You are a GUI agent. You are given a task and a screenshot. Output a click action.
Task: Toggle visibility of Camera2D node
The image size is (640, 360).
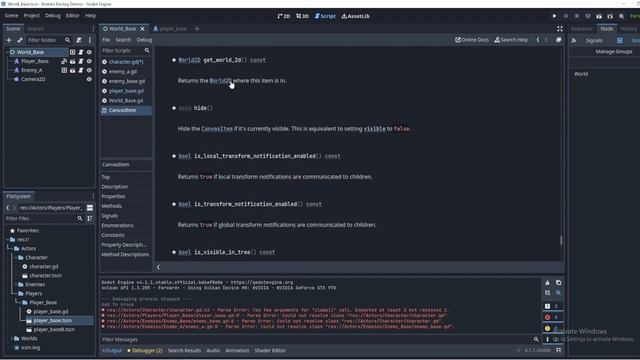click(x=89, y=79)
